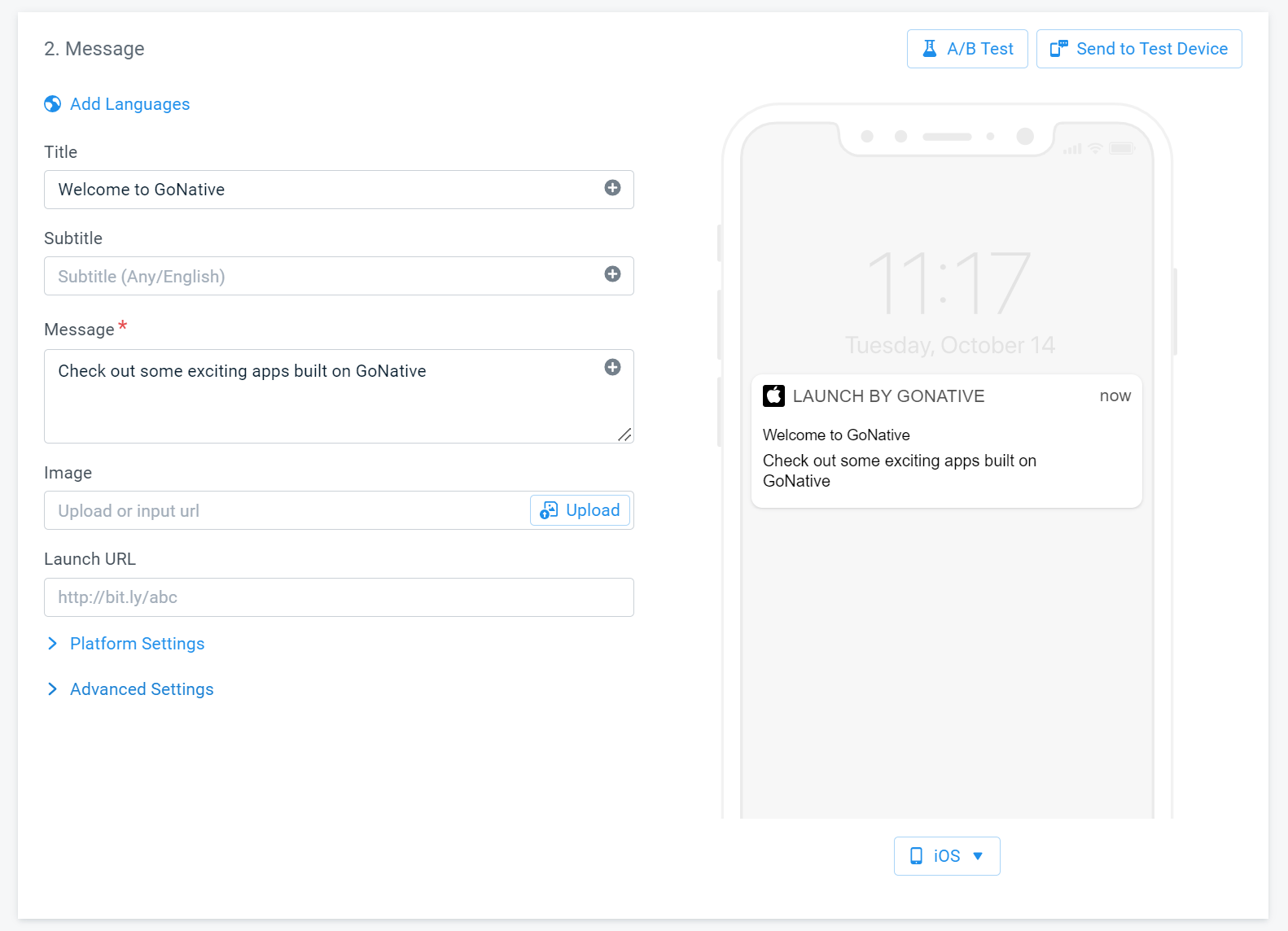
Task: Select the notification preview card
Action: coord(946,440)
